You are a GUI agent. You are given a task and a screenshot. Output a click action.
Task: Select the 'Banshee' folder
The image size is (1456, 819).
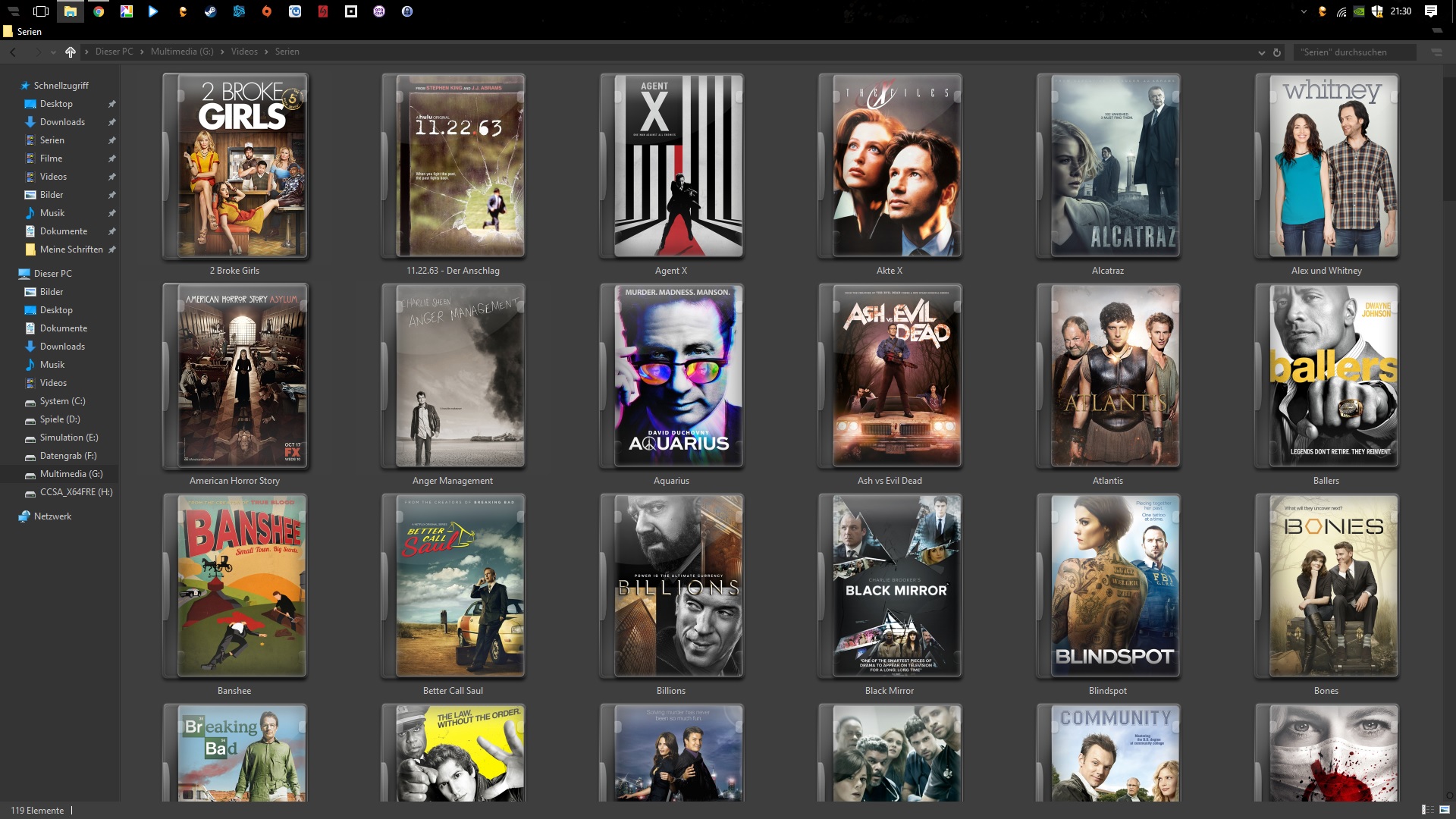pos(234,595)
